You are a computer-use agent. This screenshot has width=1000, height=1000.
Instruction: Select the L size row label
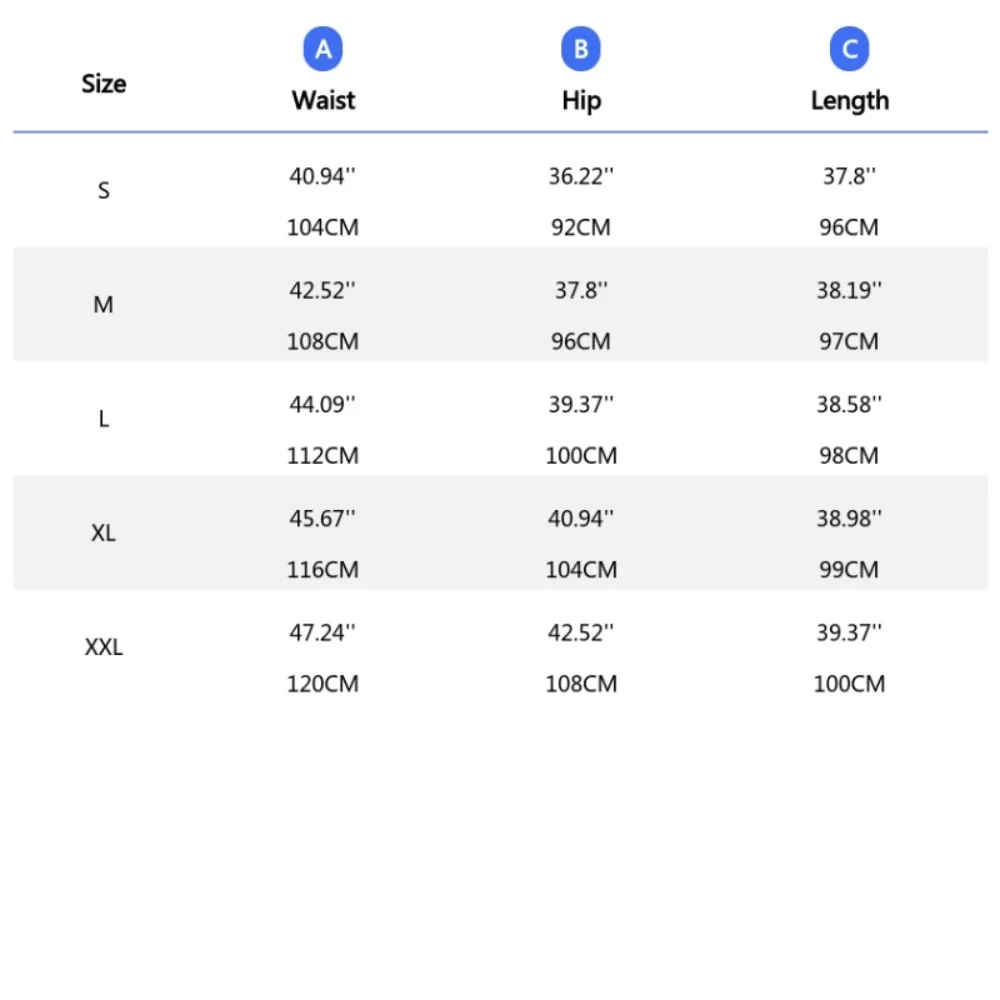tap(103, 419)
